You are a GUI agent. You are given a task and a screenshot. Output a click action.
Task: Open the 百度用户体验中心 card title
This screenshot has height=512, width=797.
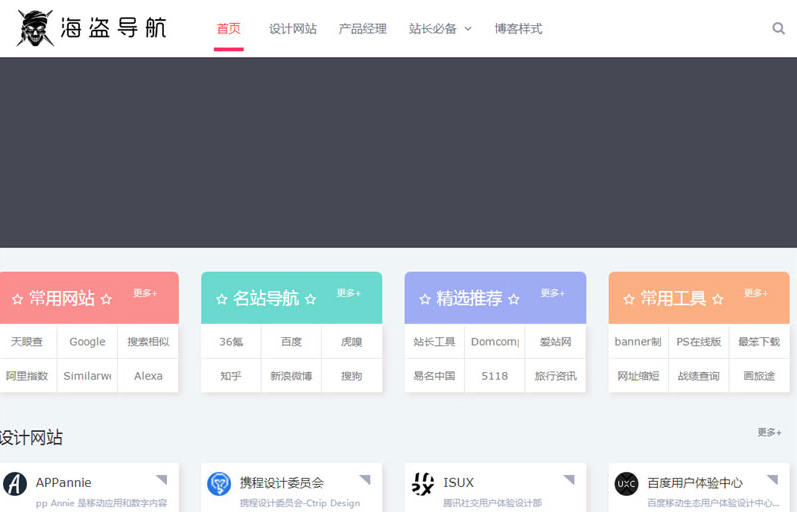point(695,483)
